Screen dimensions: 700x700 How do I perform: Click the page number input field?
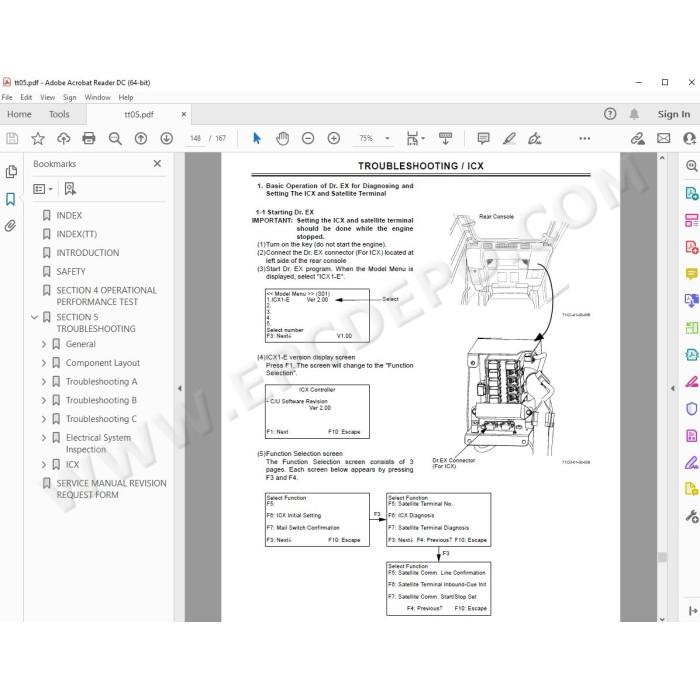click(x=195, y=138)
